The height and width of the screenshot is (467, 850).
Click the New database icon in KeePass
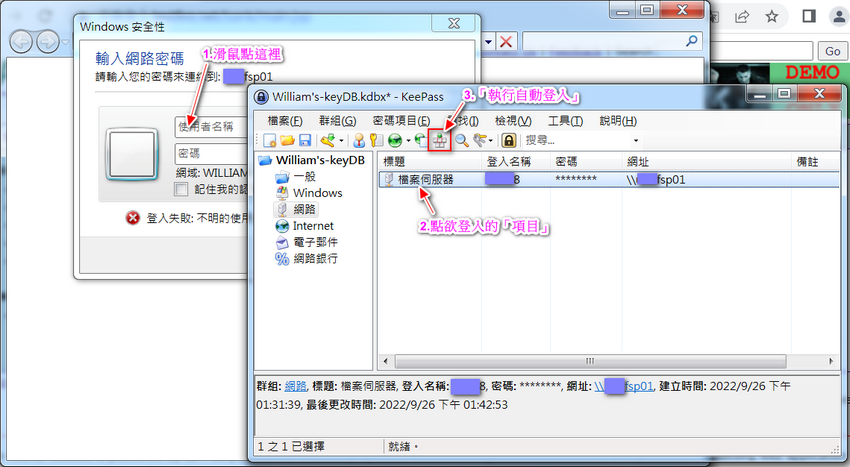tap(269, 140)
